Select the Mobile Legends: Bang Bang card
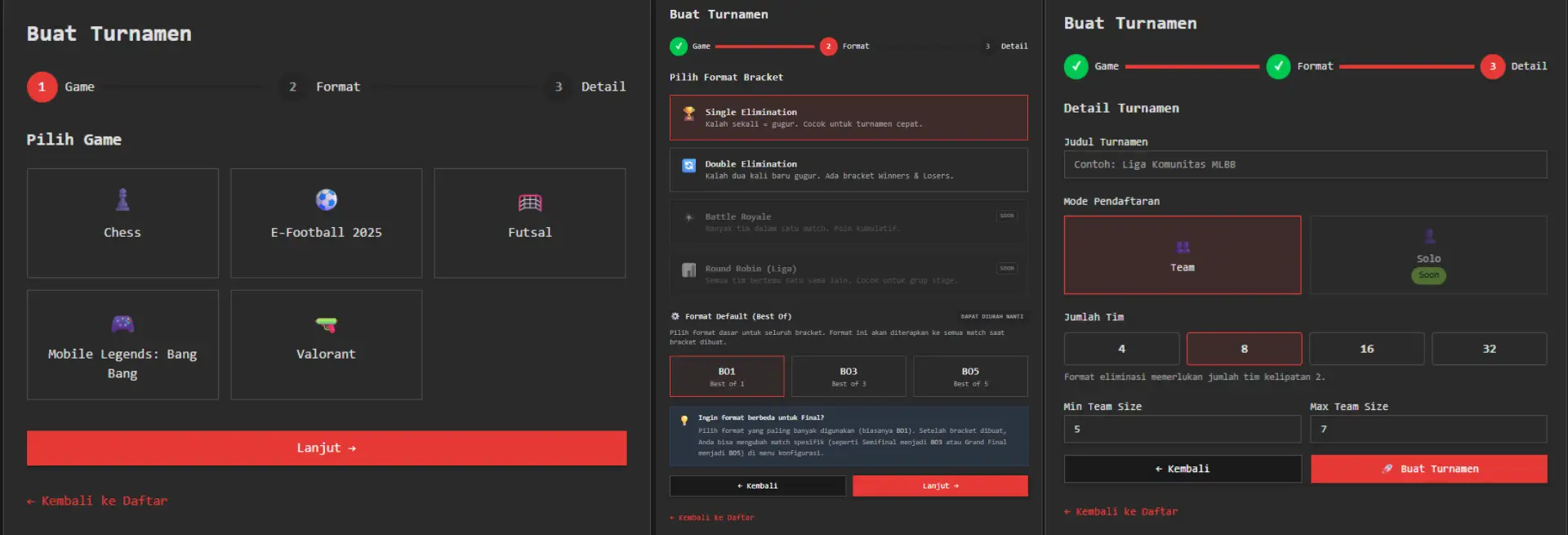1568x535 pixels. click(122, 345)
